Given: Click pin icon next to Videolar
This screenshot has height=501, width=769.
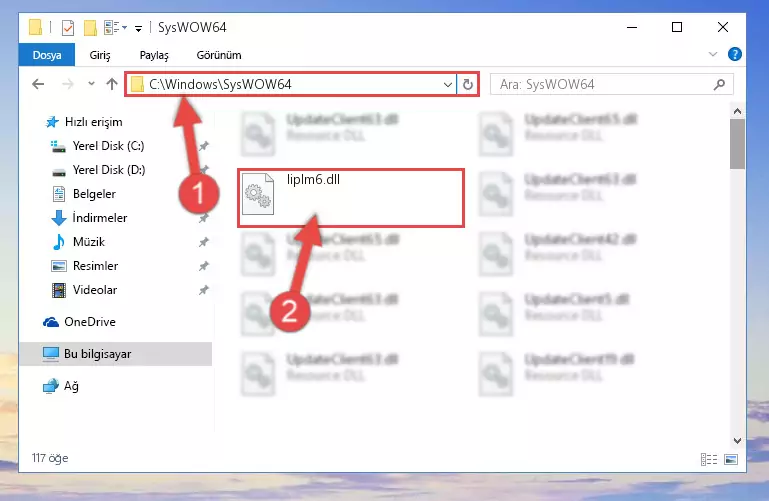Looking at the screenshot, I should pyautogui.click(x=204, y=290).
